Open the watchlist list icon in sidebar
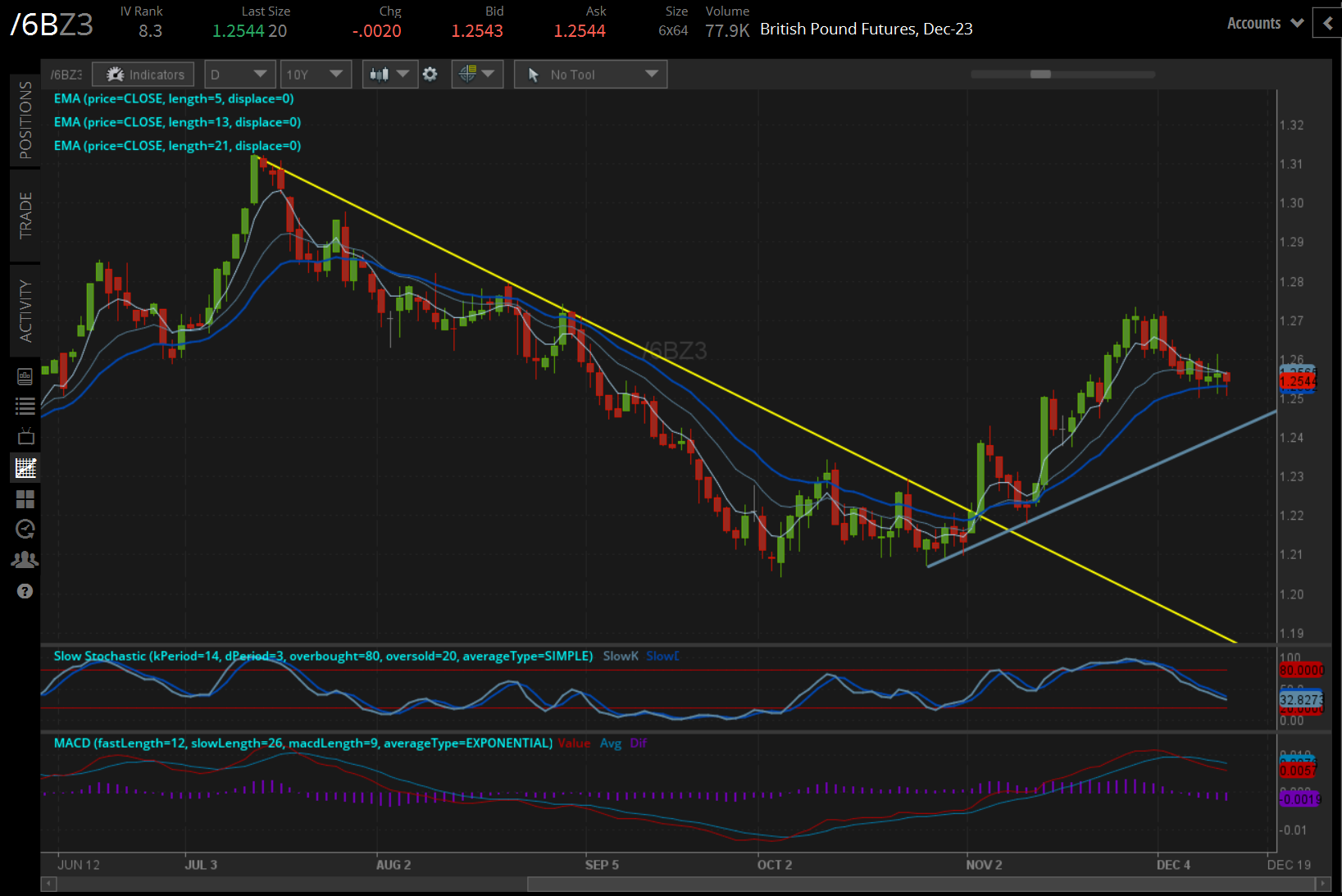This screenshot has width=1342, height=896. [25, 406]
